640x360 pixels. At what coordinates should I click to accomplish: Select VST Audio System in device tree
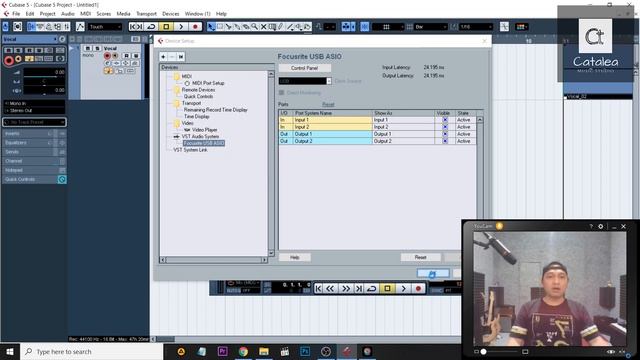point(200,136)
